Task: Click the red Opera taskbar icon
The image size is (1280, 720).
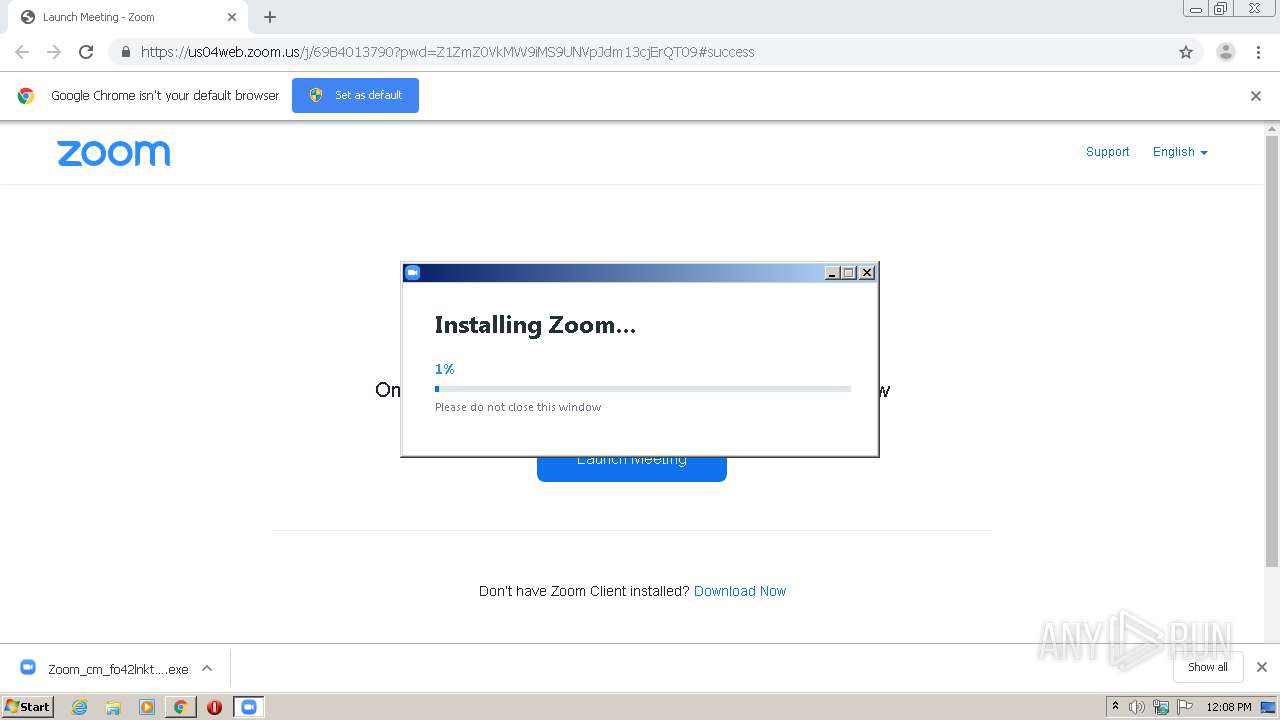Action: click(214, 707)
